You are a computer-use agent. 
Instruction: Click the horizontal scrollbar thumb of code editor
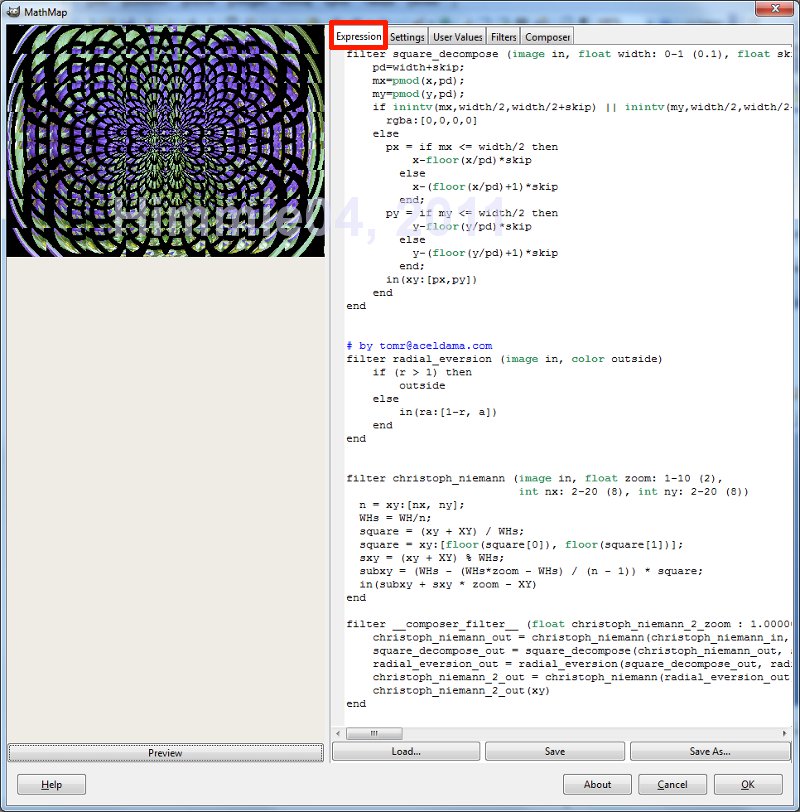[374, 733]
